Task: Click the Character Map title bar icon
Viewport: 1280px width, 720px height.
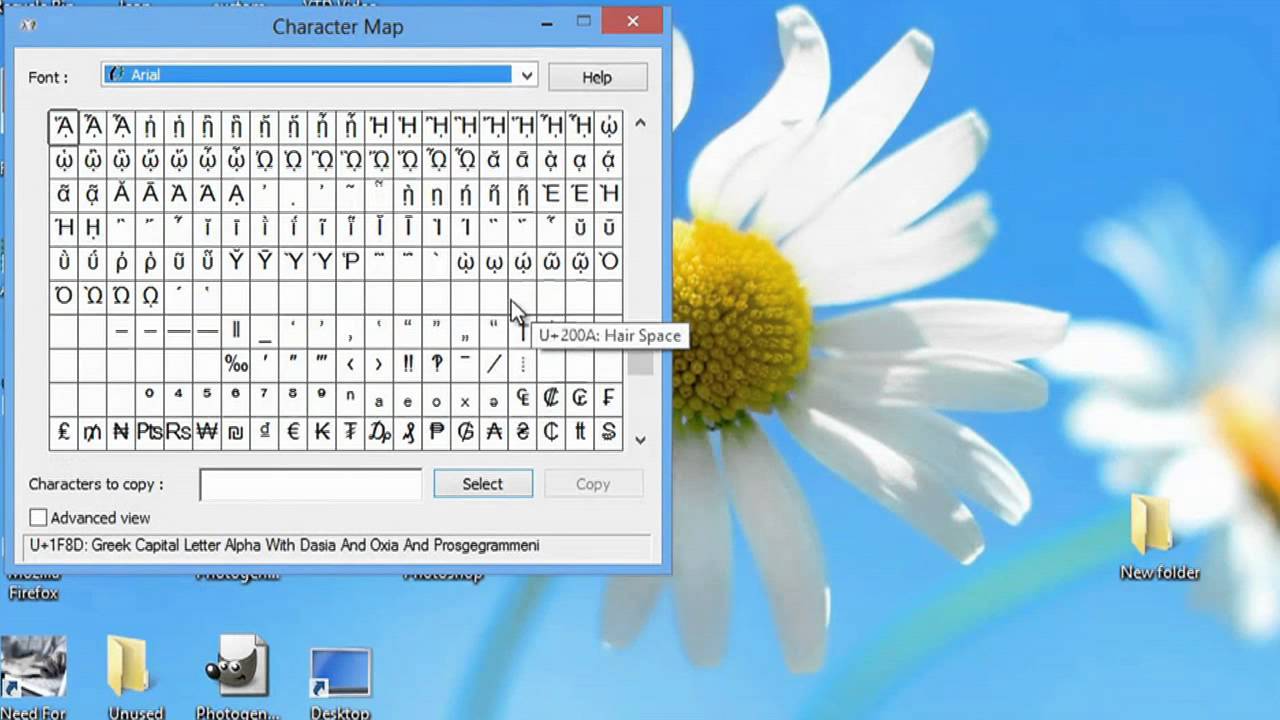Action: (x=28, y=26)
